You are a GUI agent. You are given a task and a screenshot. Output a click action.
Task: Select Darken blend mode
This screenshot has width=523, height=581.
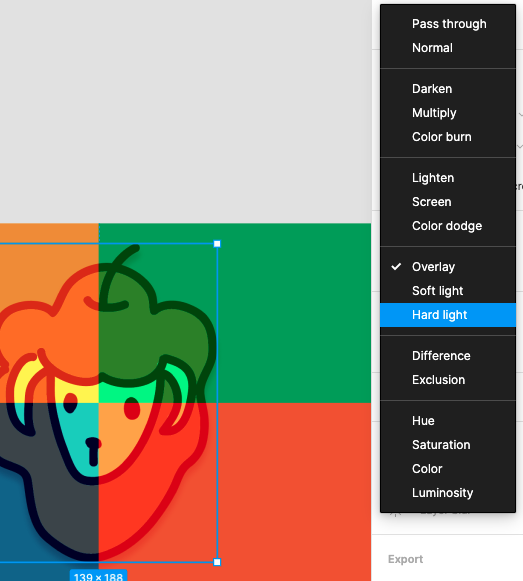click(x=448, y=89)
